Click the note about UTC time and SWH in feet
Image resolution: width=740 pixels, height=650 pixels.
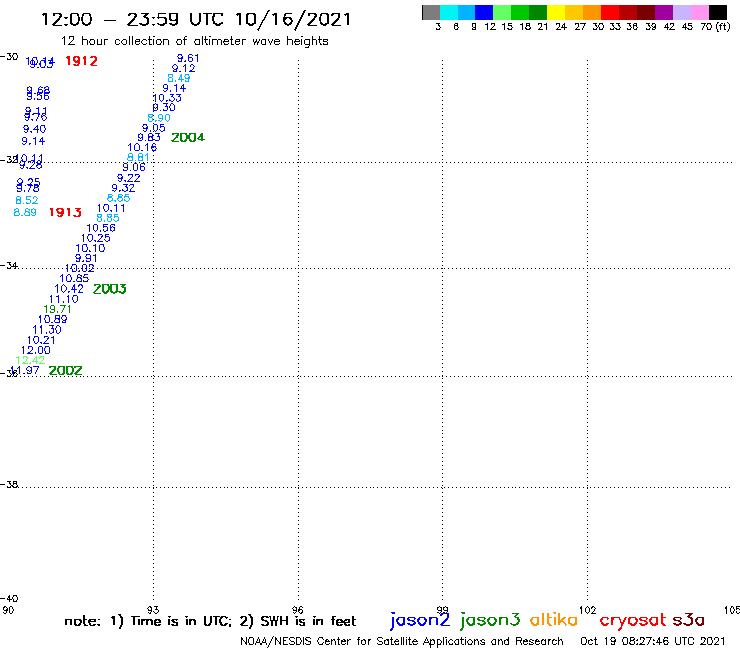[210, 621]
